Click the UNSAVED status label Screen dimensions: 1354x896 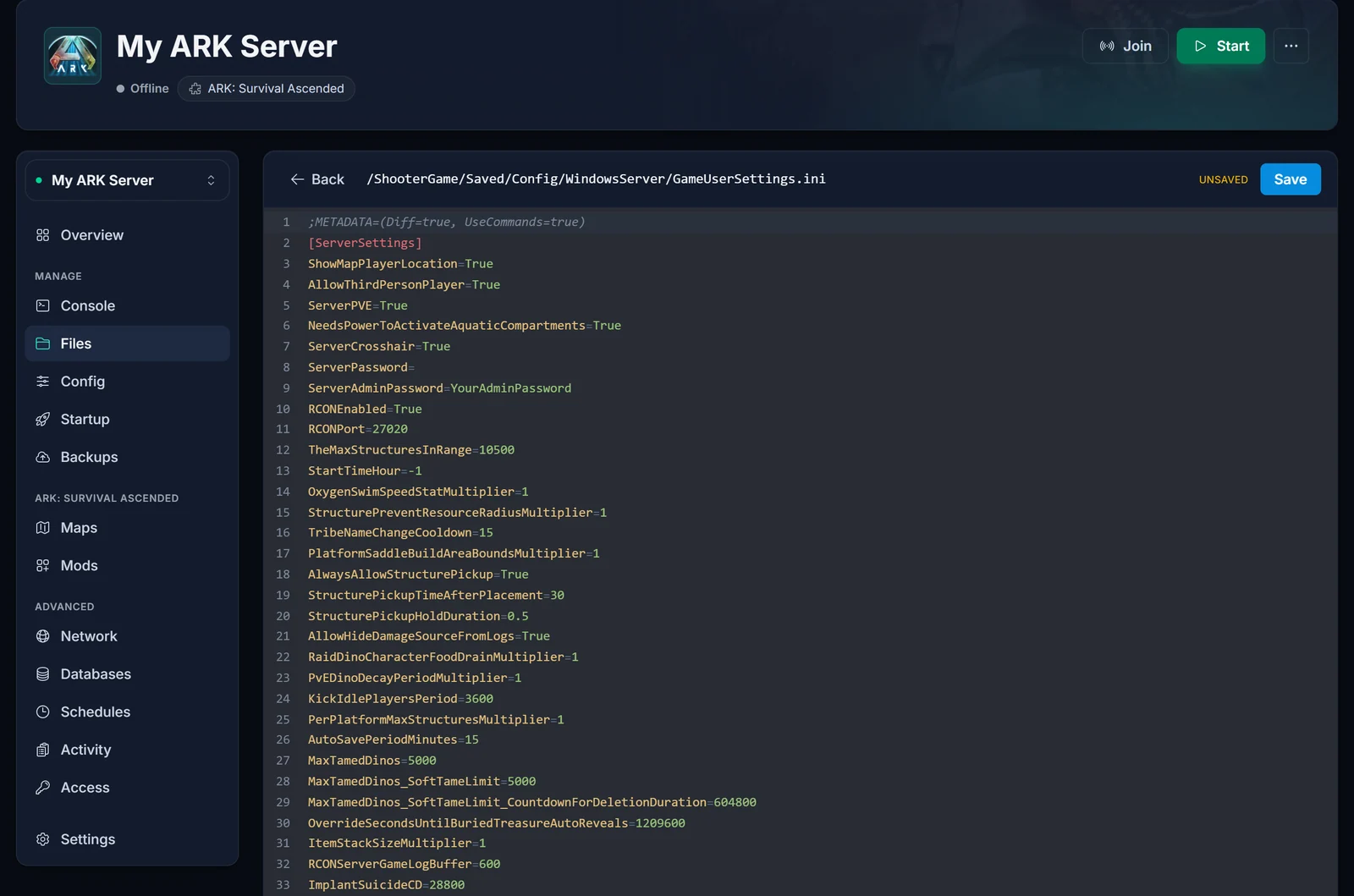coord(1223,179)
